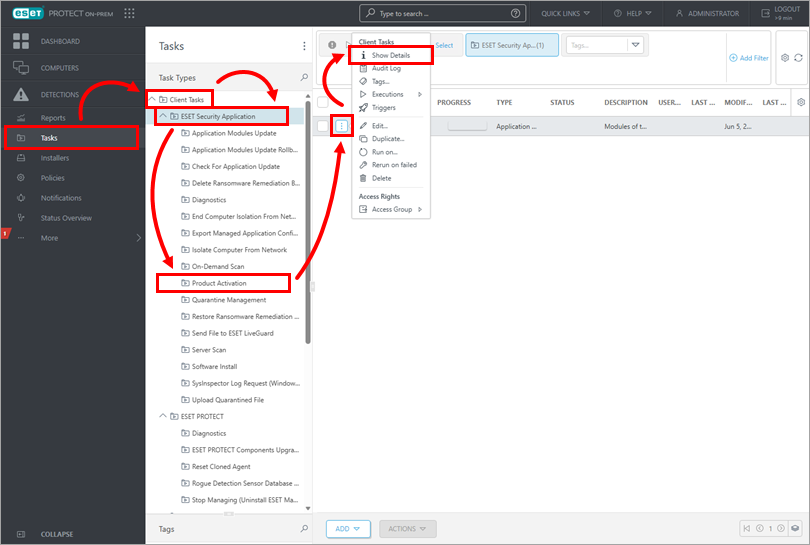
Task: Click the task row progress bar
Action: coord(467,126)
